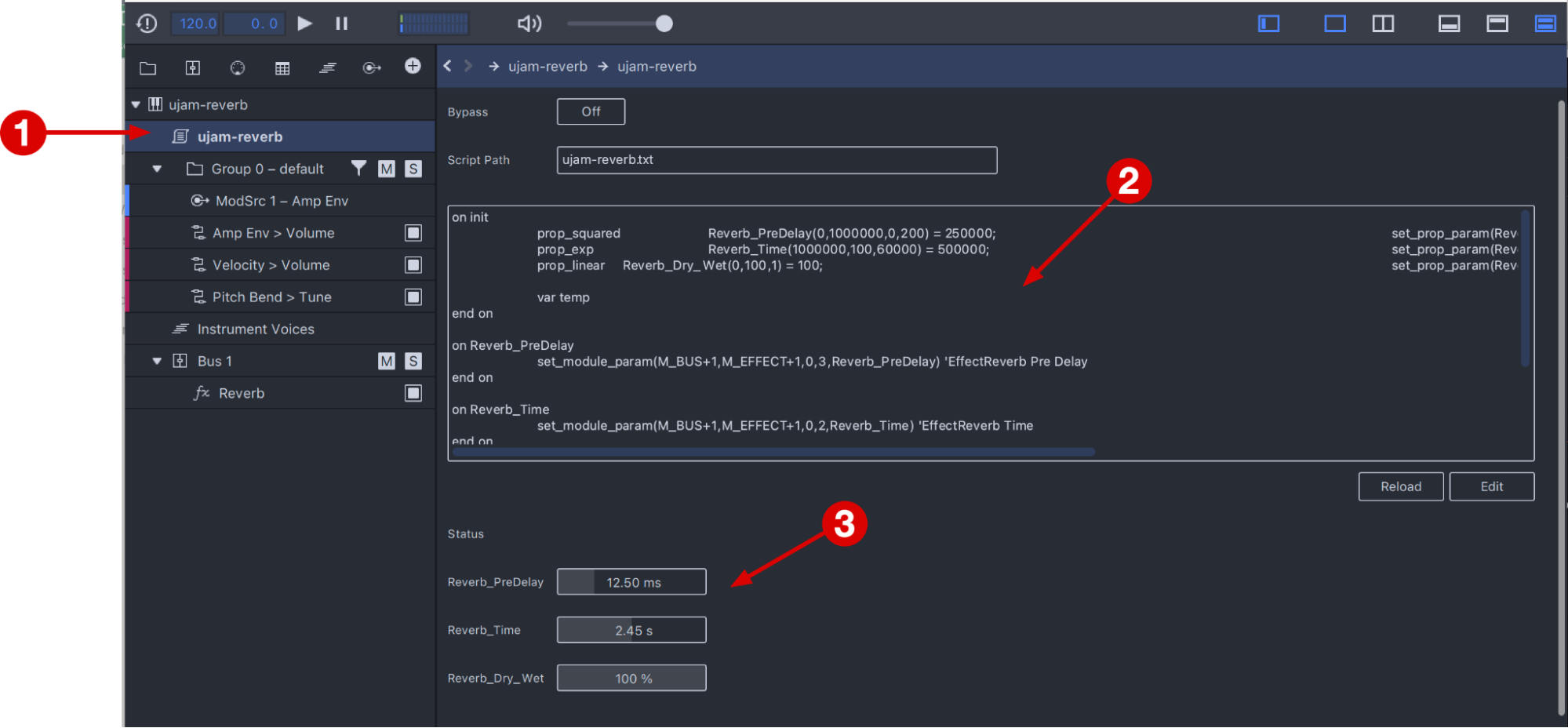This screenshot has height=728, width=1568.
Task: Click the main panel vertical scrollbar
Action: [1561, 408]
